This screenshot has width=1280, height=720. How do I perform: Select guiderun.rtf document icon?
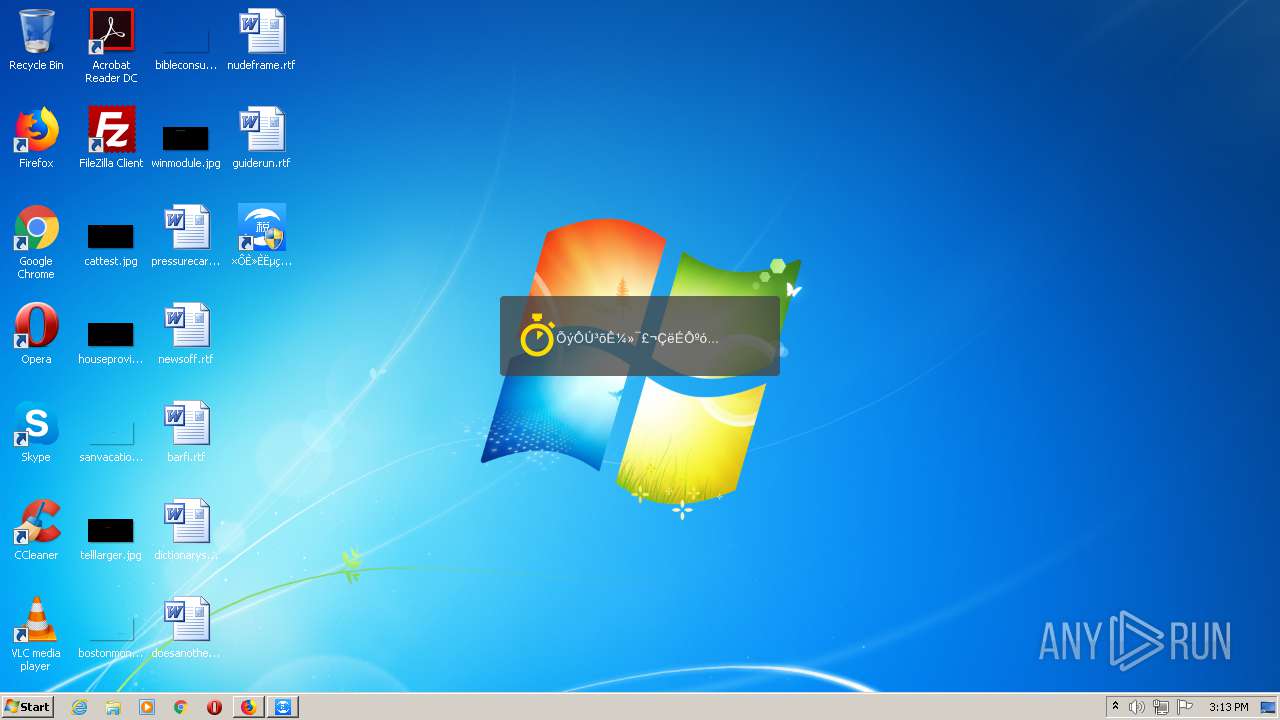click(x=261, y=138)
